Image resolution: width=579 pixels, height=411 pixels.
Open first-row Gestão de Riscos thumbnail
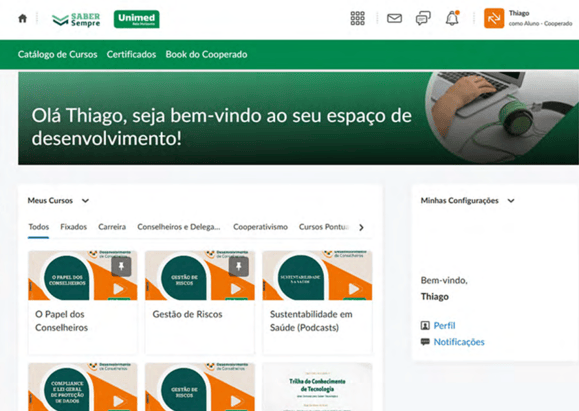[200, 275]
